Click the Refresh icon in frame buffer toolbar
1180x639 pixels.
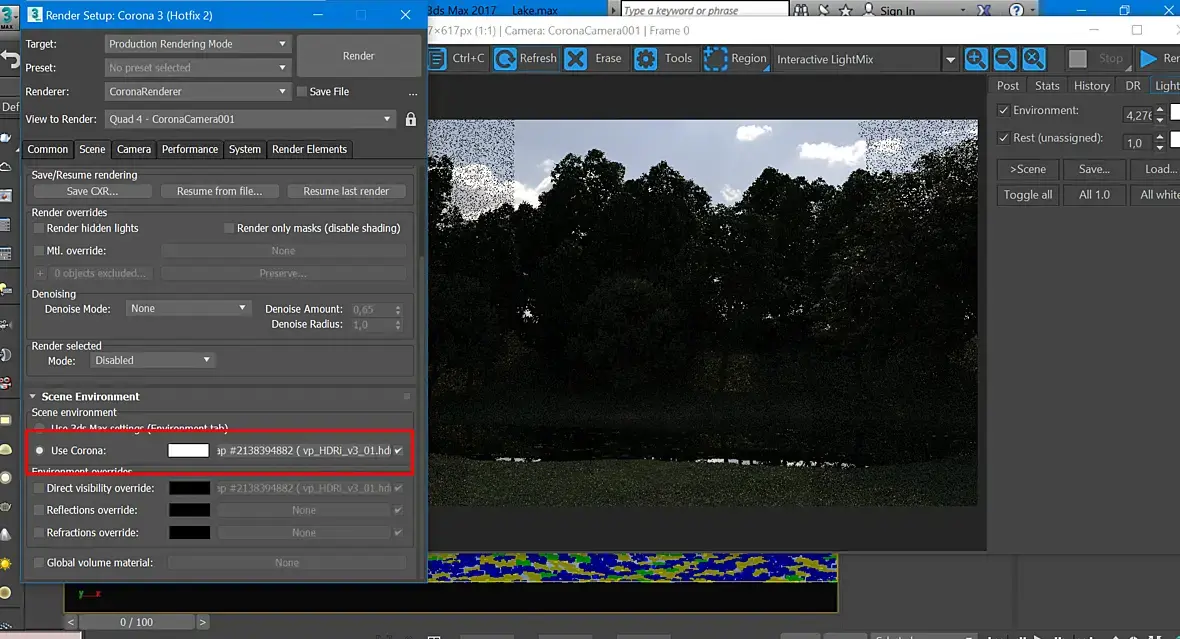[x=506, y=59]
